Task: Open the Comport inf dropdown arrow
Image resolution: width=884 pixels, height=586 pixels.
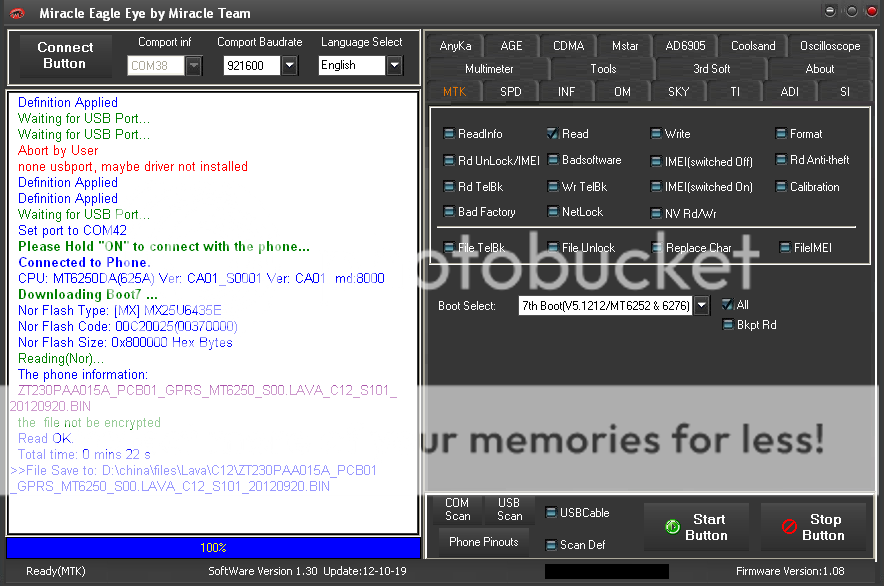Action: [194, 66]
